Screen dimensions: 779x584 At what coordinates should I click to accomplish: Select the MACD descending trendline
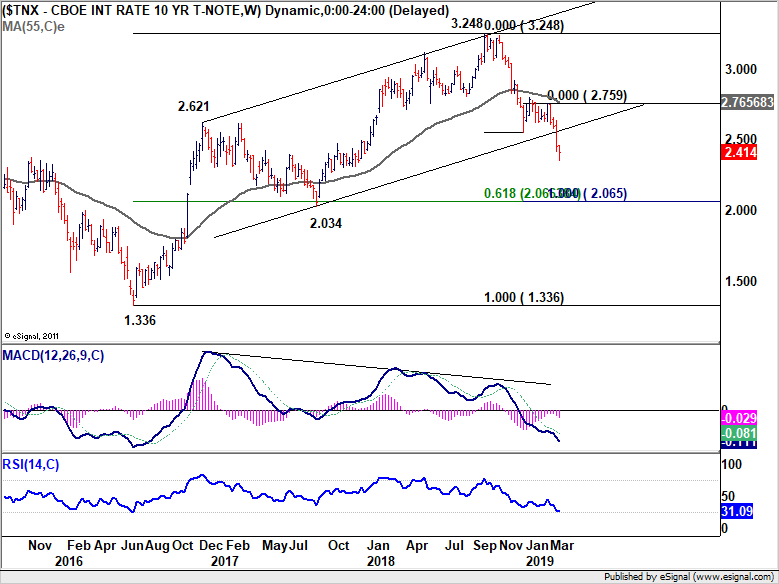(378, 368)
